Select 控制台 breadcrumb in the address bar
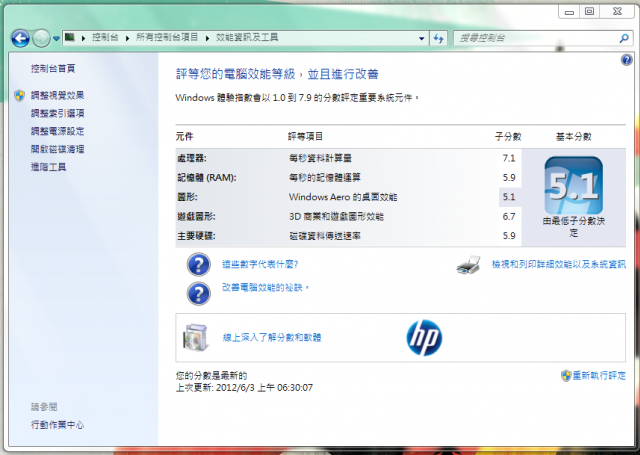Viewport: 640px width, 455px height. pos(105,38)
